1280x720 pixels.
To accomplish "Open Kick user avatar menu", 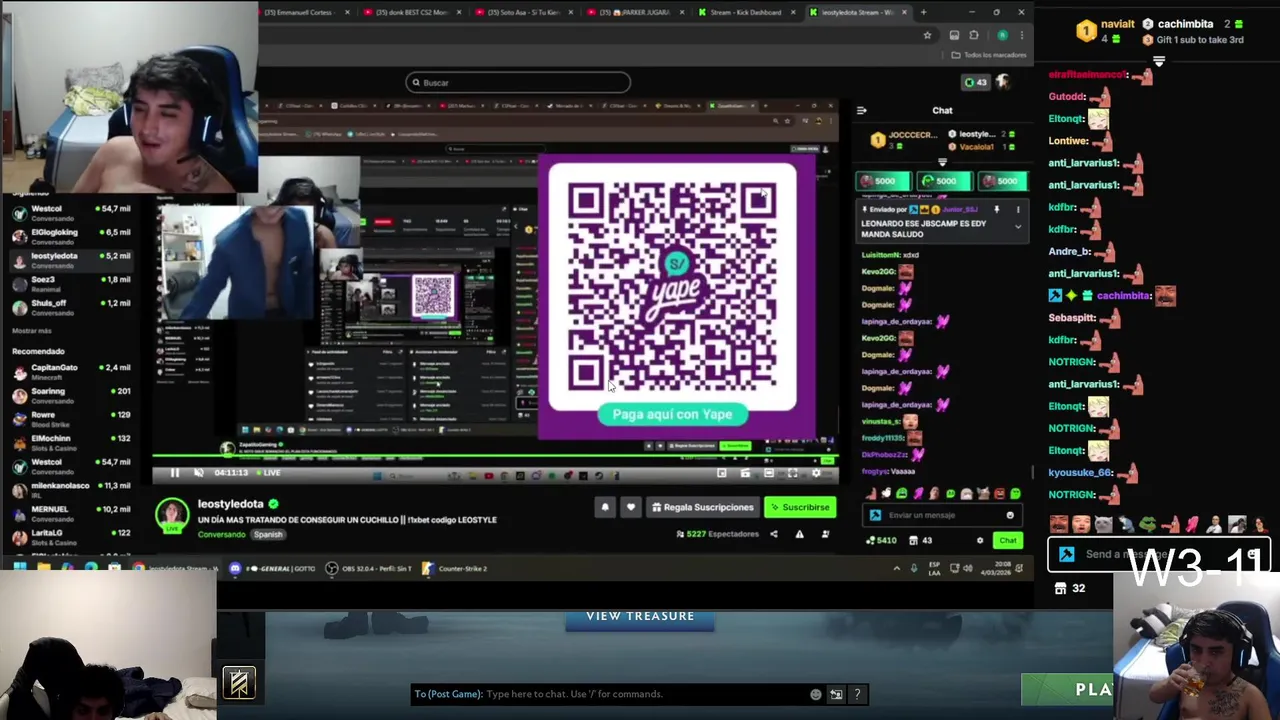I will [1003, 82].
